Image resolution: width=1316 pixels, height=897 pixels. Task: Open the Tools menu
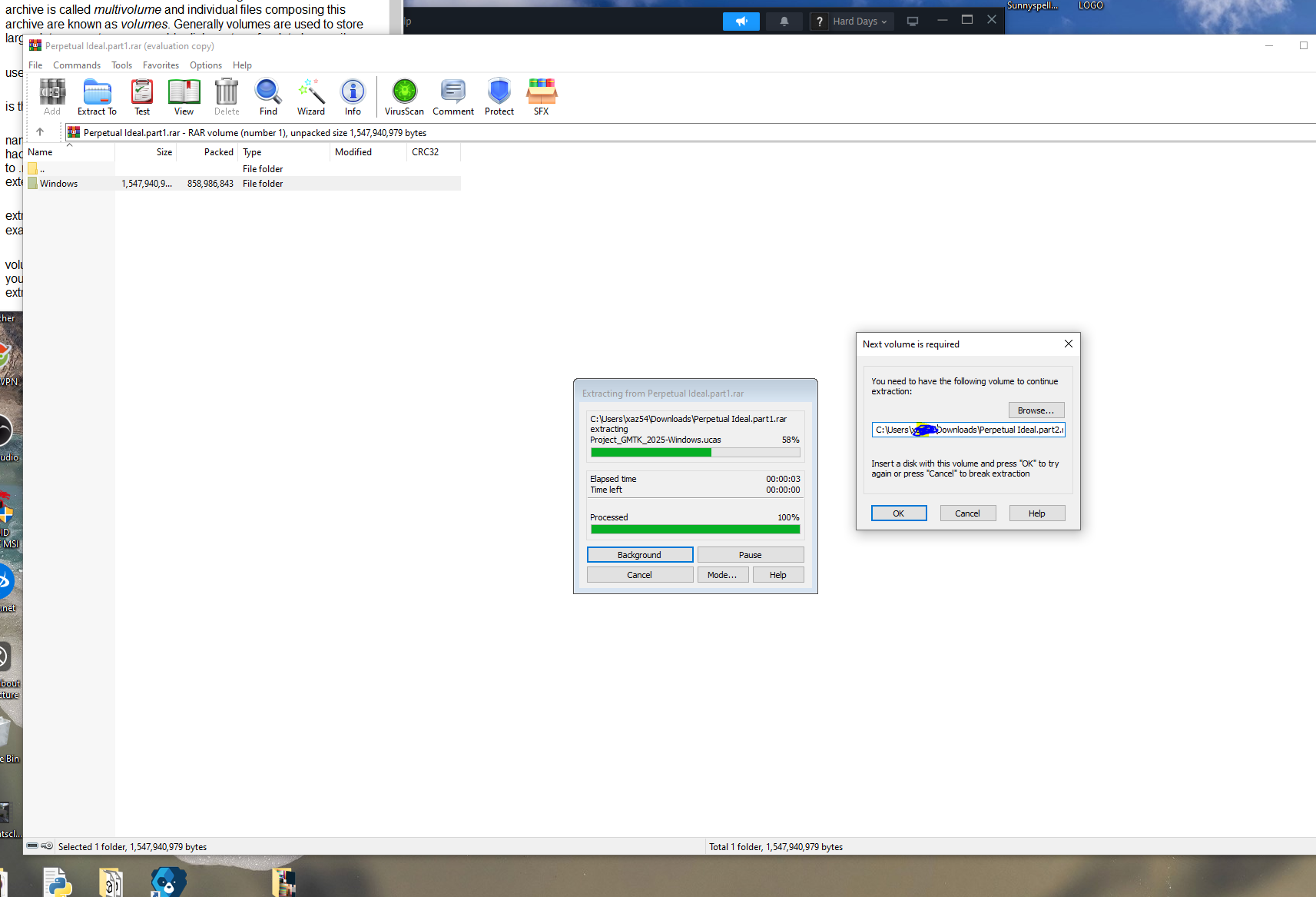click(x=121, y=65)
